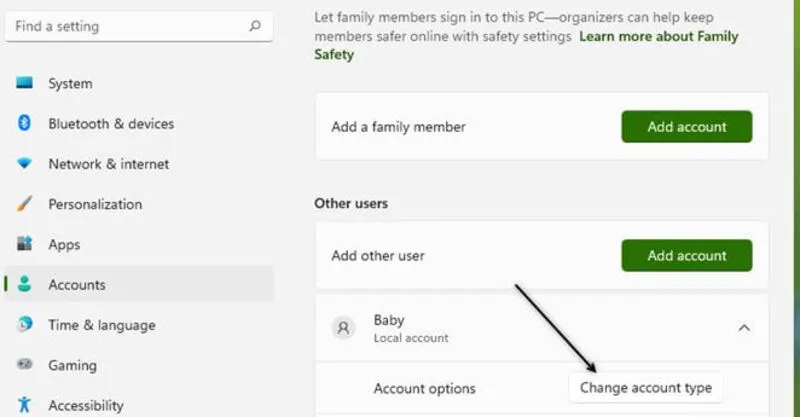Click the Time & language globe icon

[25, 325]
